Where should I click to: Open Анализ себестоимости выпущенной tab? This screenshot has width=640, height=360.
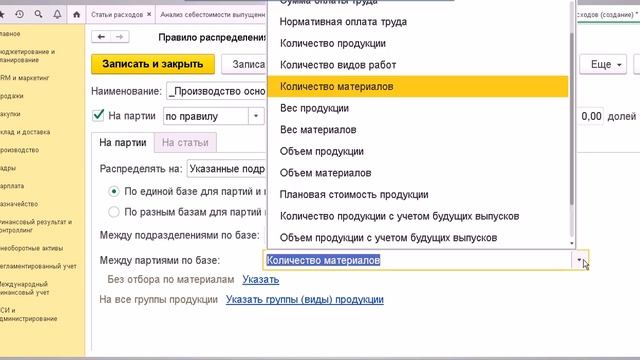212,14
